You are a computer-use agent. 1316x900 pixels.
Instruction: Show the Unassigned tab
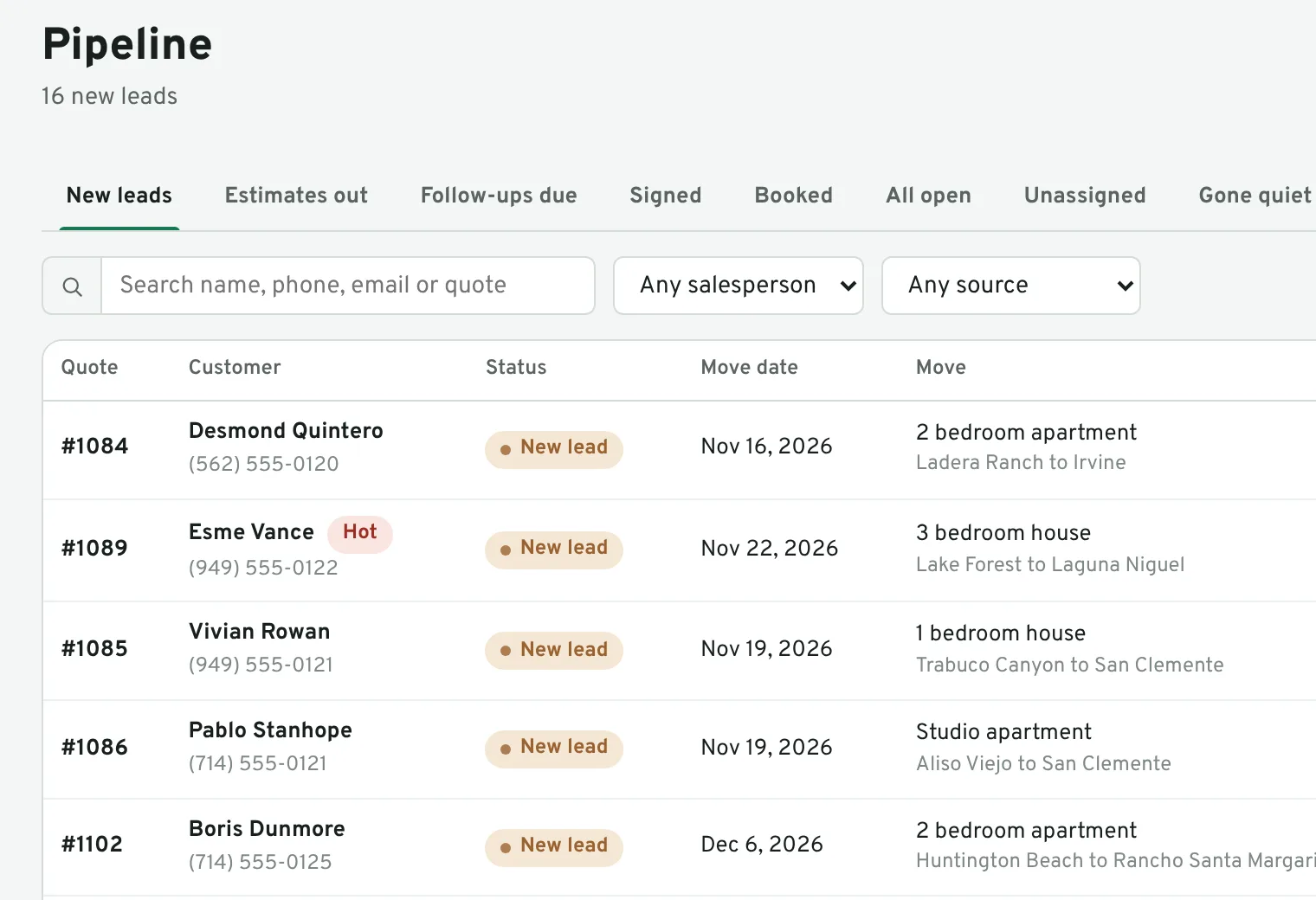click(x=1085, y=196)
